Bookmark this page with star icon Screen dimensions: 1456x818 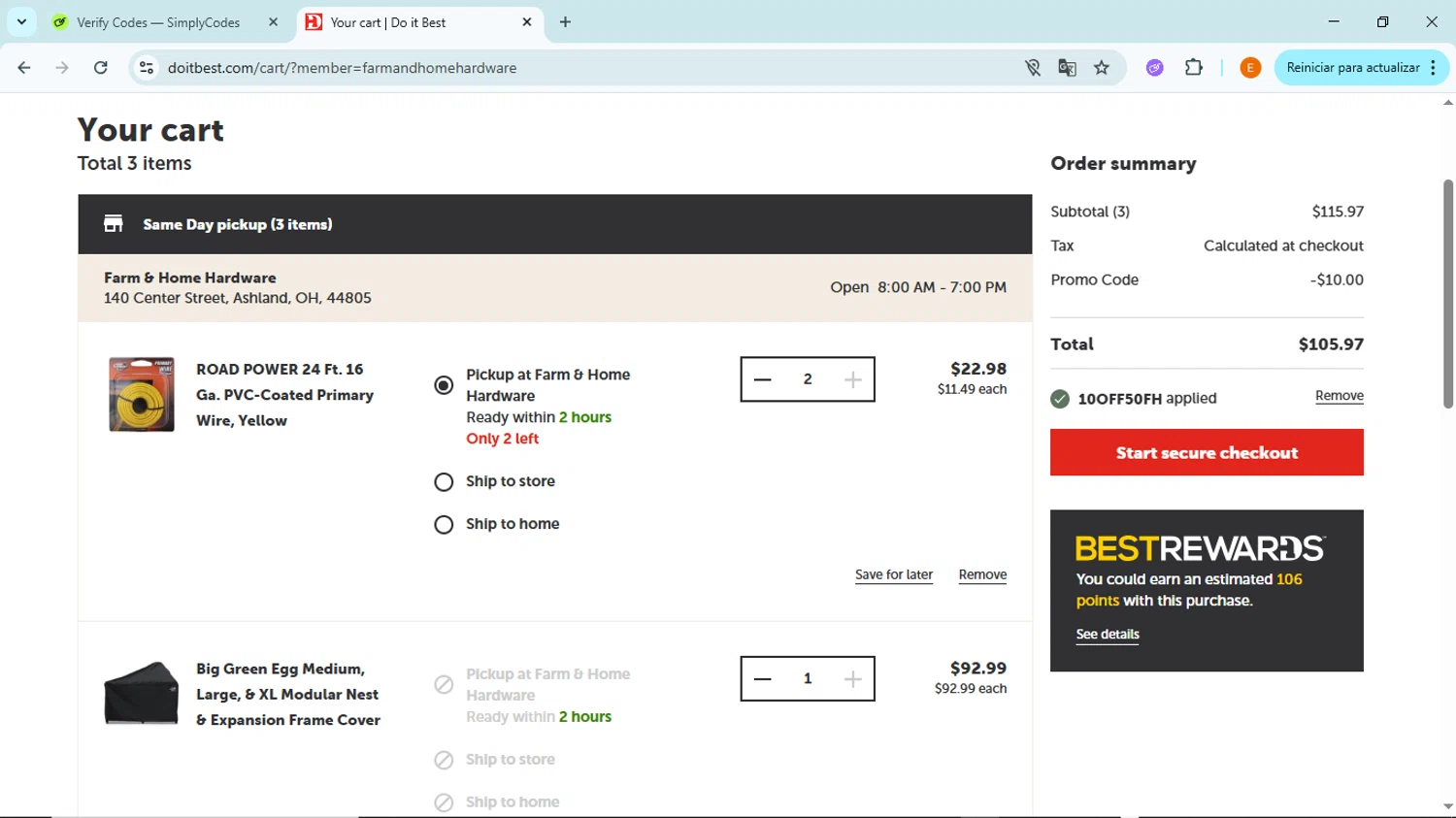point(1102,68)
